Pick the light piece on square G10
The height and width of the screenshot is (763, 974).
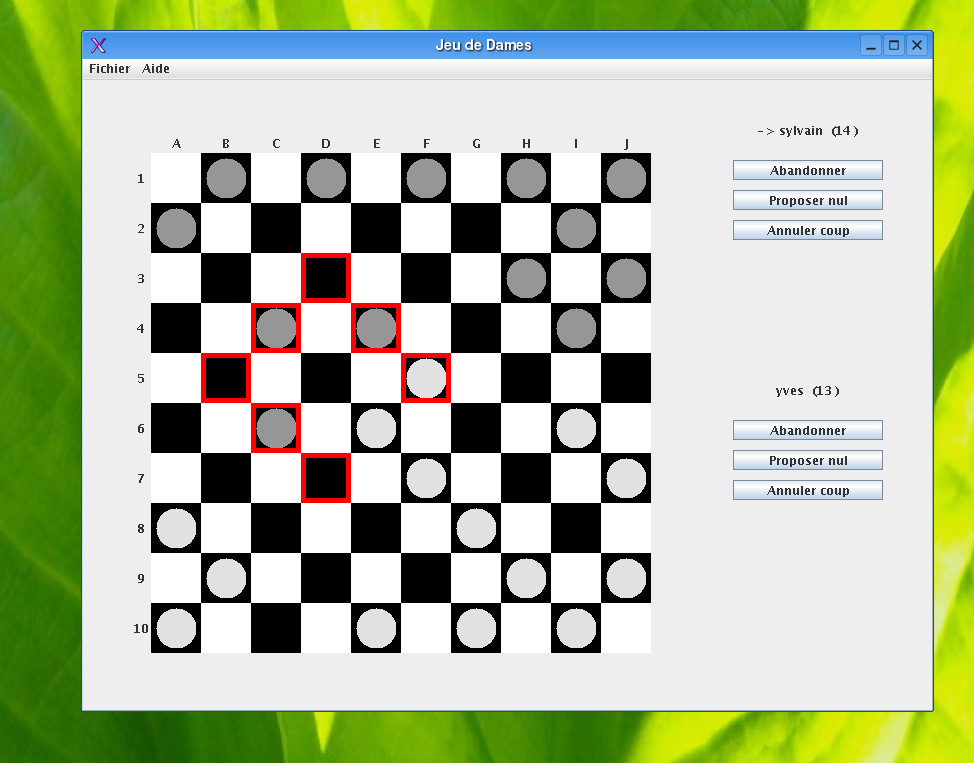pyautogui.click(x=476, y=628)
